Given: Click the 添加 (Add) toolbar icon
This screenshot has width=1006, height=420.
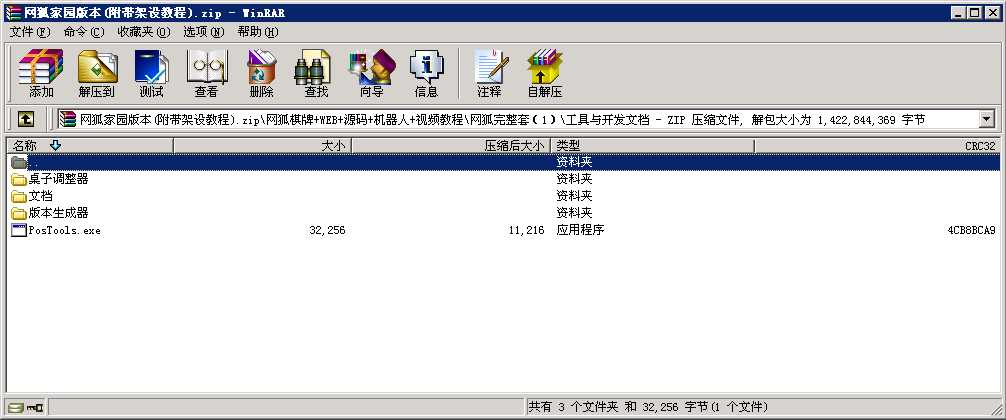Looking at the screenshot, I should 41,67.
